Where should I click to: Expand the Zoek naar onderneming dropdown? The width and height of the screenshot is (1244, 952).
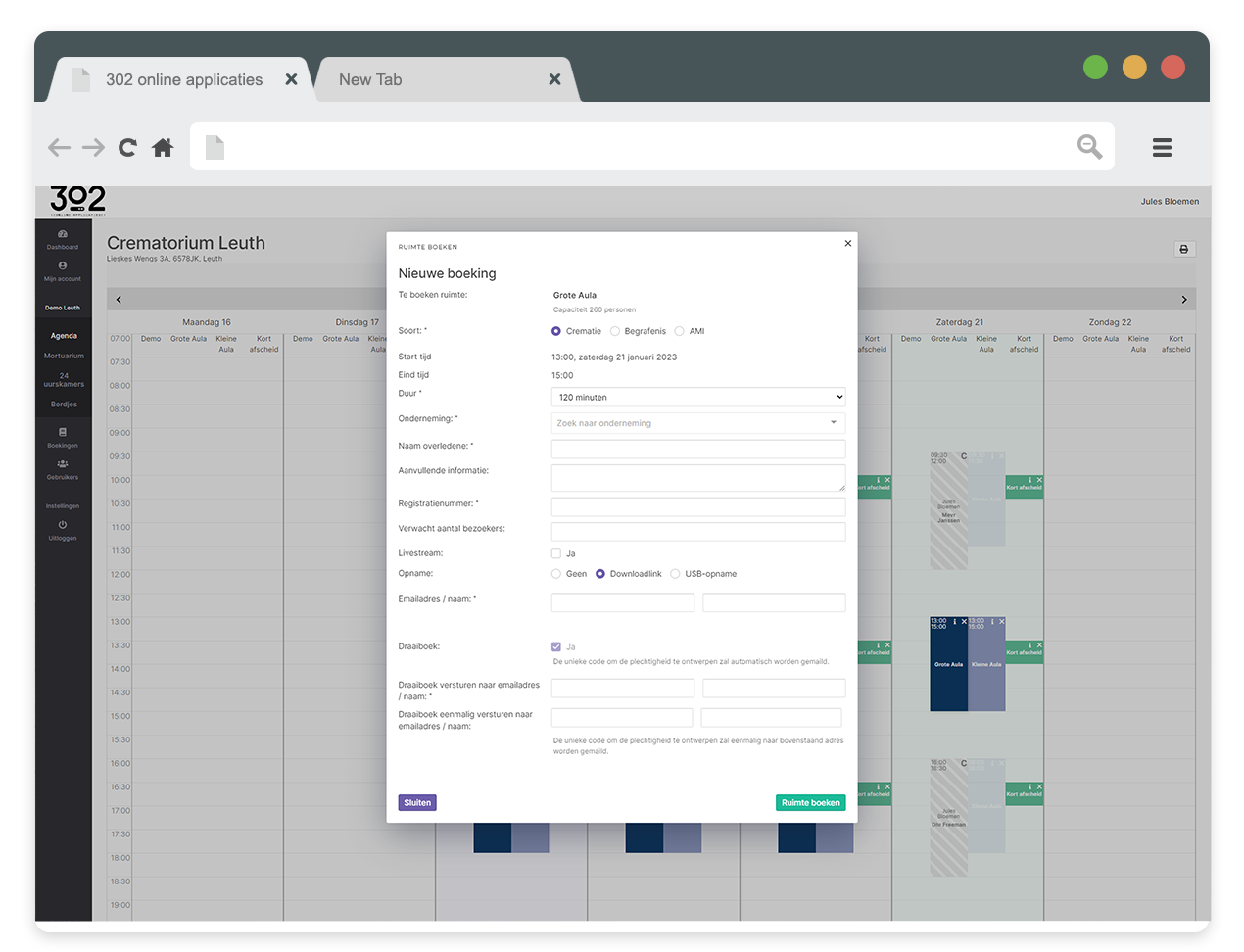coord(697,424)
